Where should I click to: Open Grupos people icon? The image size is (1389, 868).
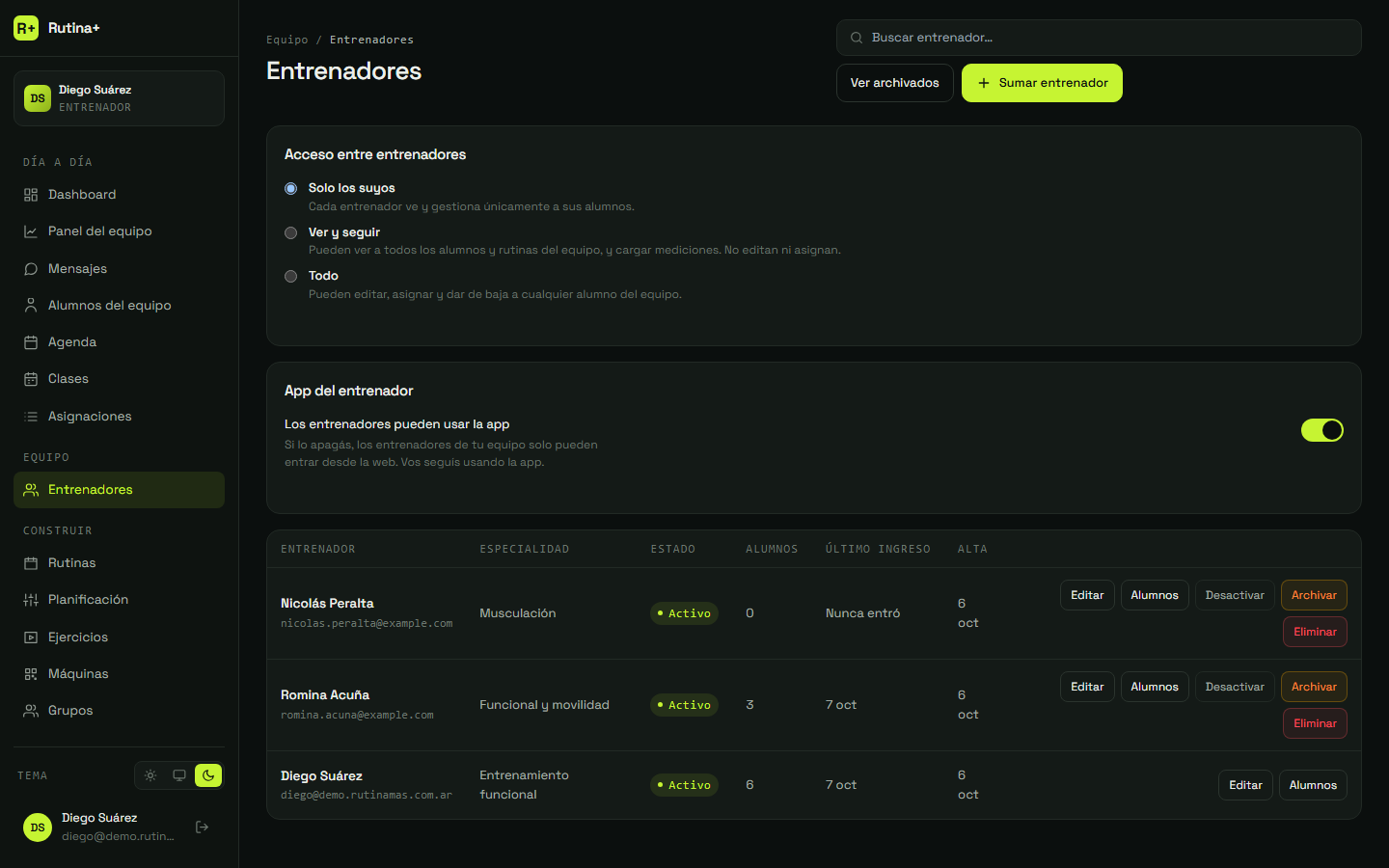pyautogui.click(x=31, y=711)
